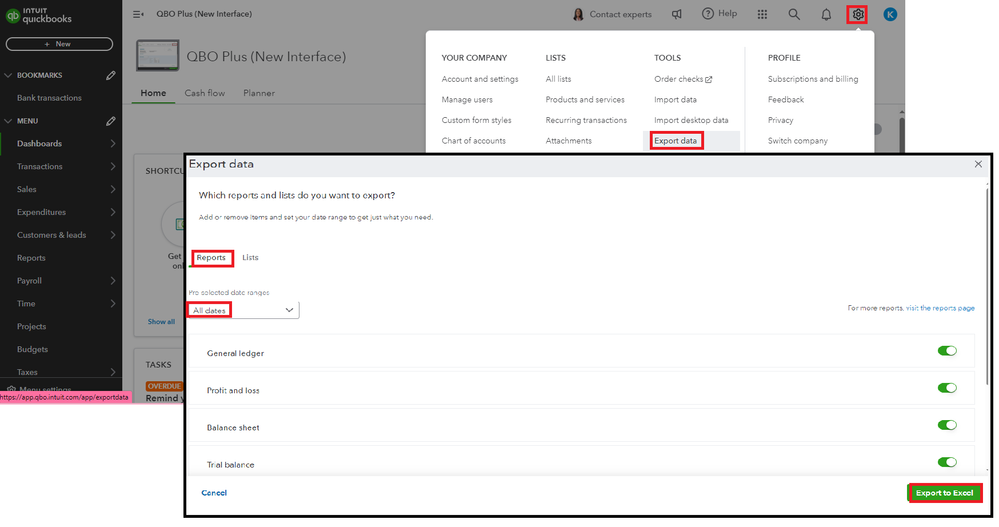The image size is (999, 527).
Task: Open Feedback in Profile menu
Action: [786, 100]
